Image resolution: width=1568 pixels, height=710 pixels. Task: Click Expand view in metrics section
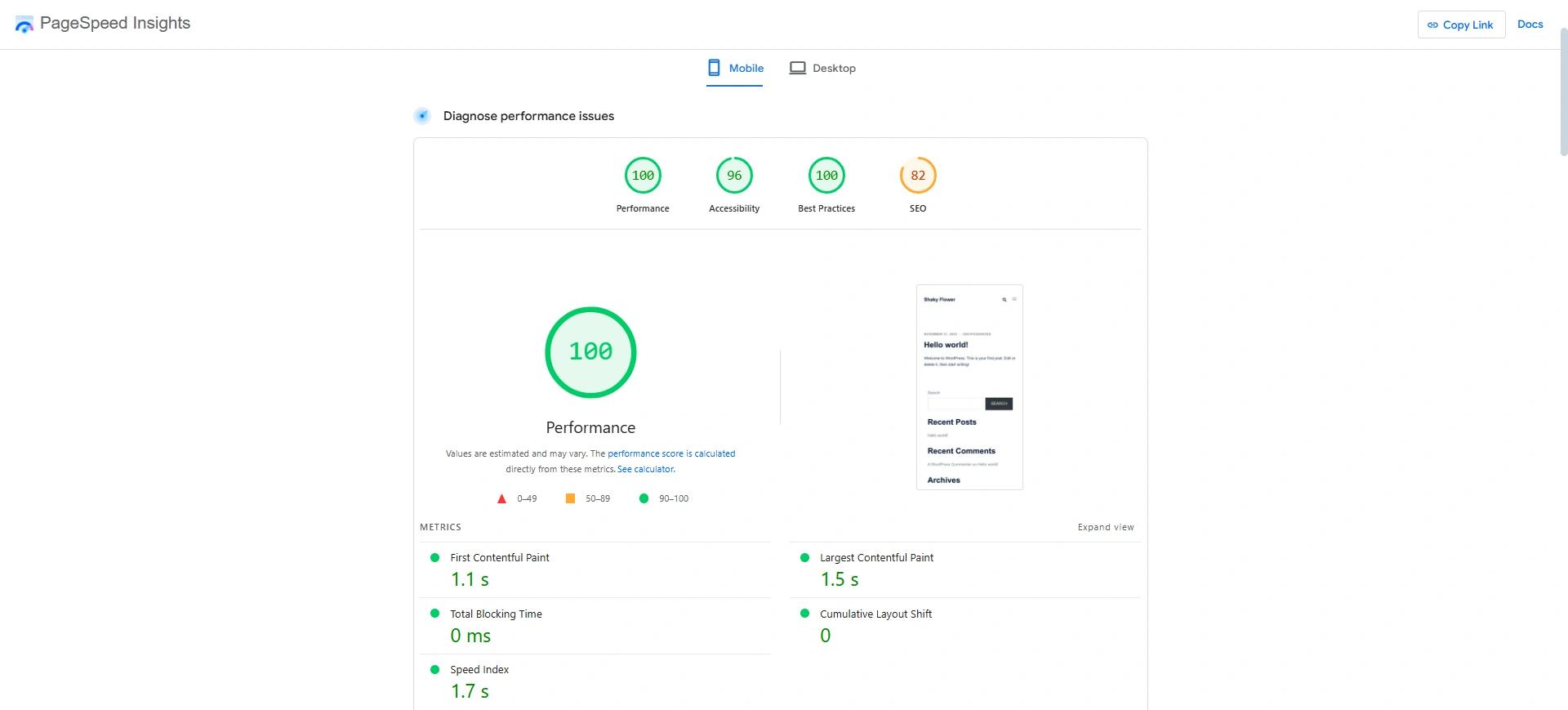click(1105, 527)
